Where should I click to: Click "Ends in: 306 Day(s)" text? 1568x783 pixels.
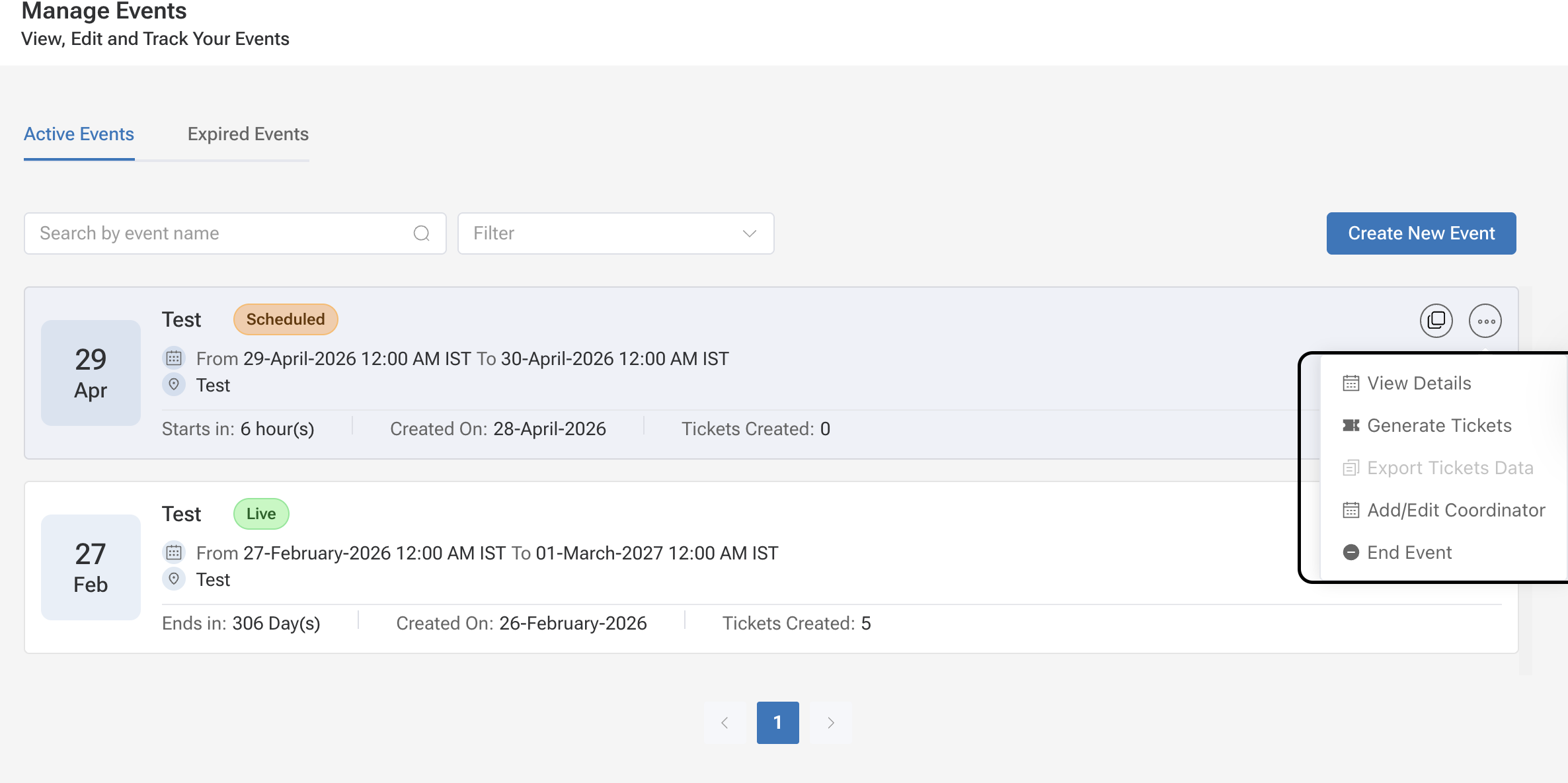[241, 624]
